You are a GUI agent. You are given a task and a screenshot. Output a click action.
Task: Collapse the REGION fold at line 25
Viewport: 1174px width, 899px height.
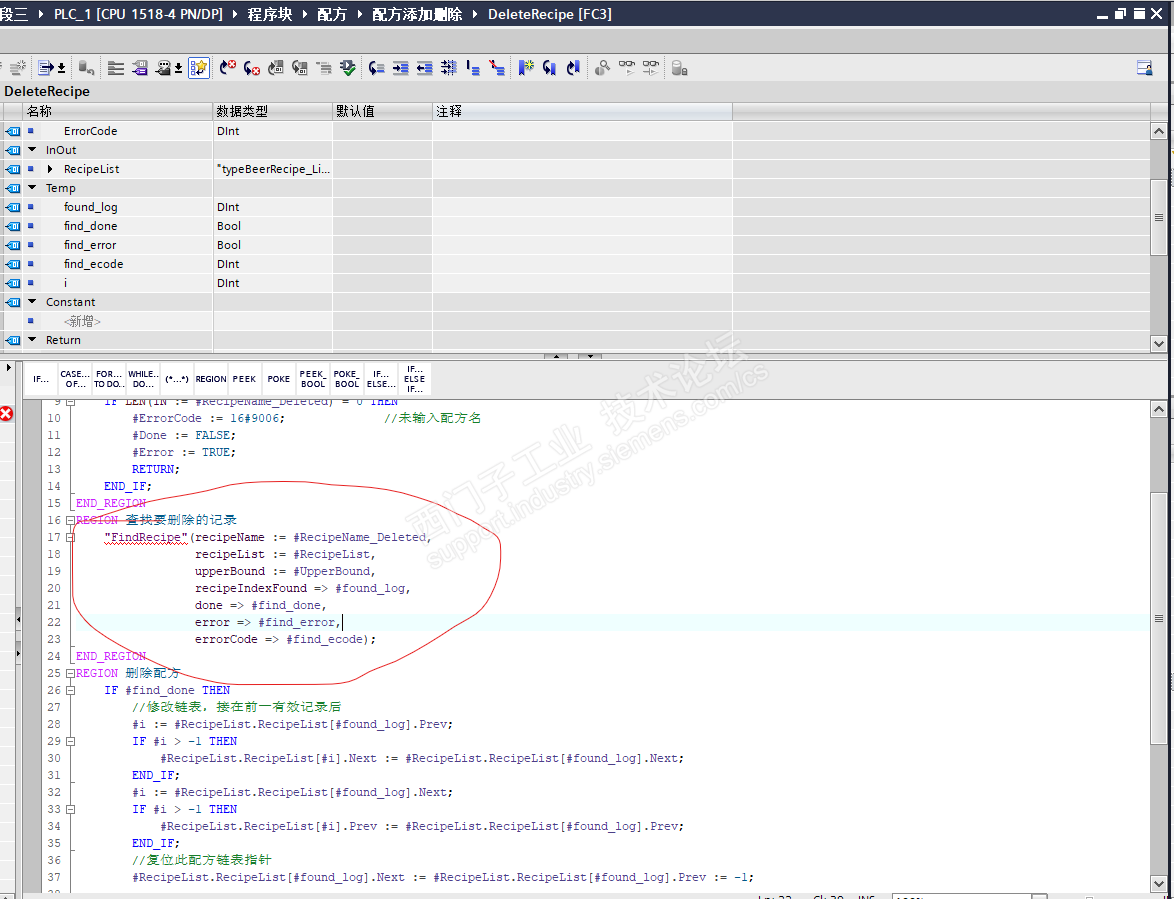(70, 674)
